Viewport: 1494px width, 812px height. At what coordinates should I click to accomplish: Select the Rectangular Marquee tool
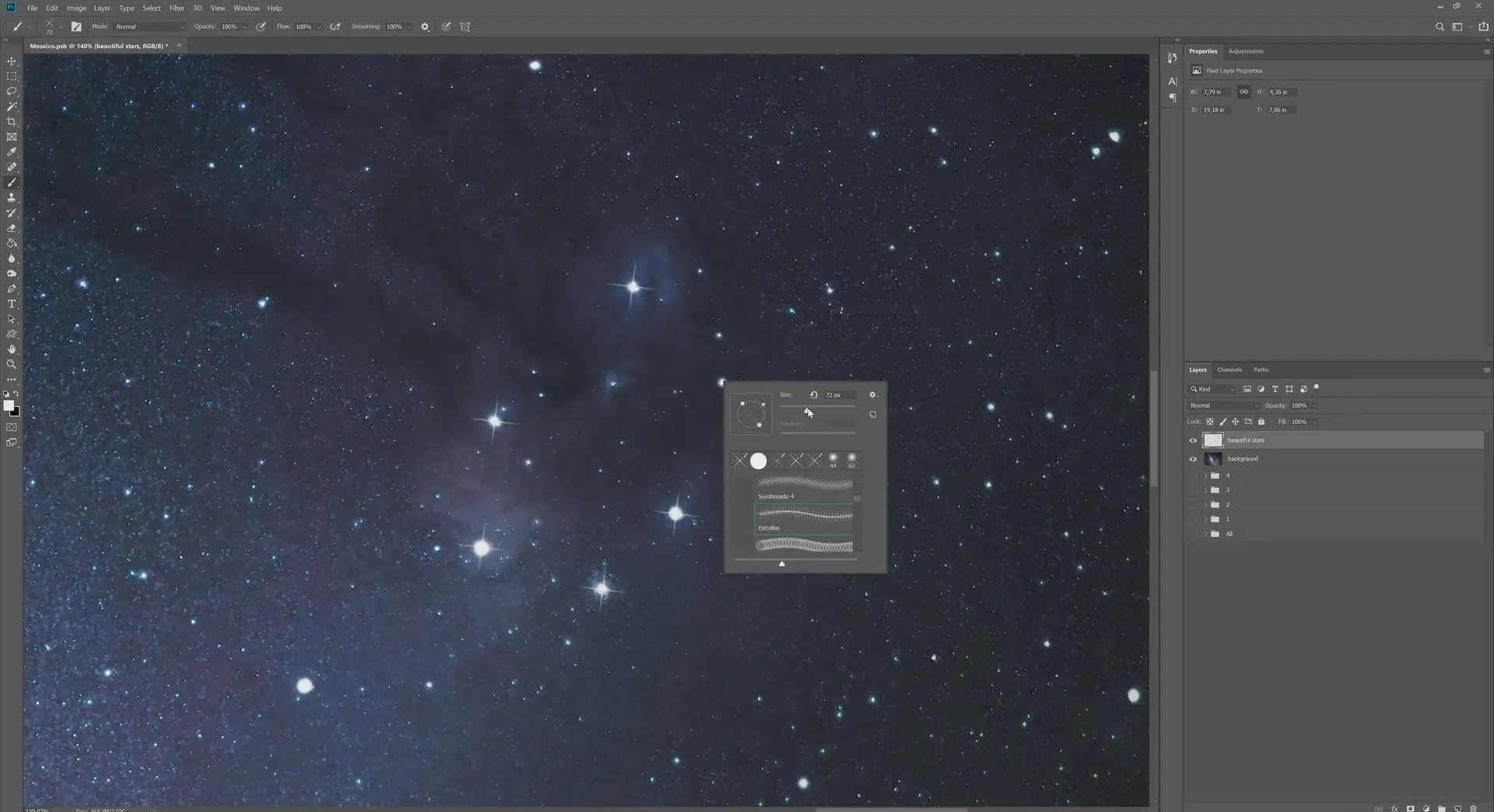[12, 76]
